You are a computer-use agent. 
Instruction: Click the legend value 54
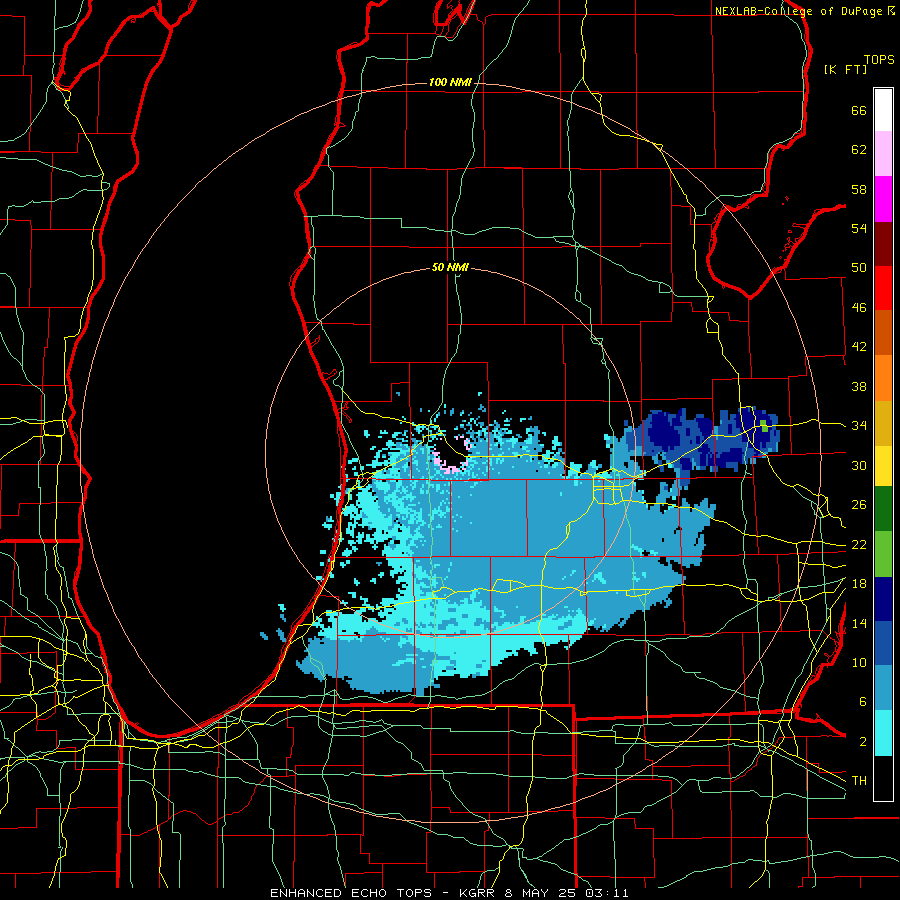(859, 228)
